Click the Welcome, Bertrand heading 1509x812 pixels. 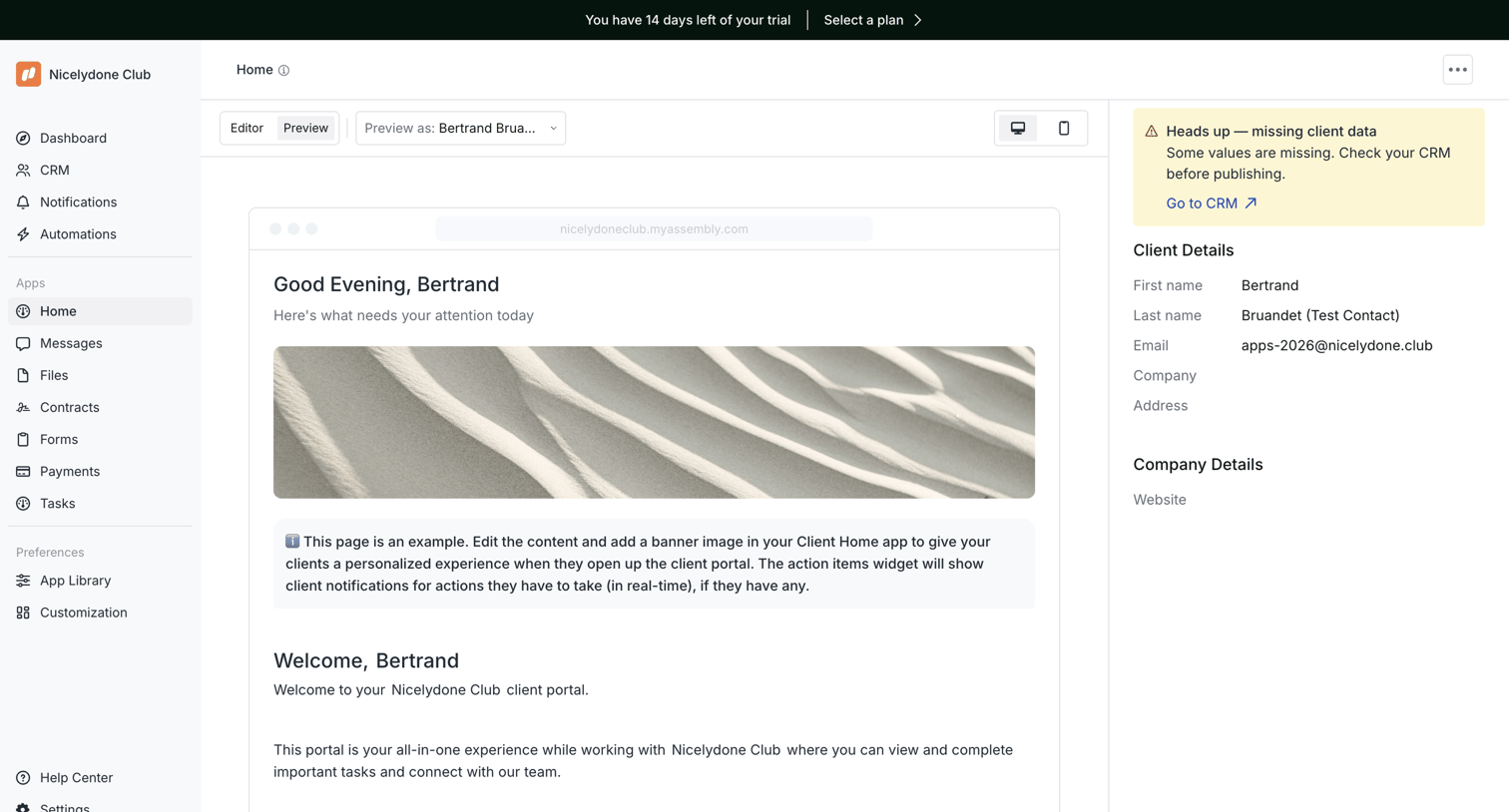point(366,660)
